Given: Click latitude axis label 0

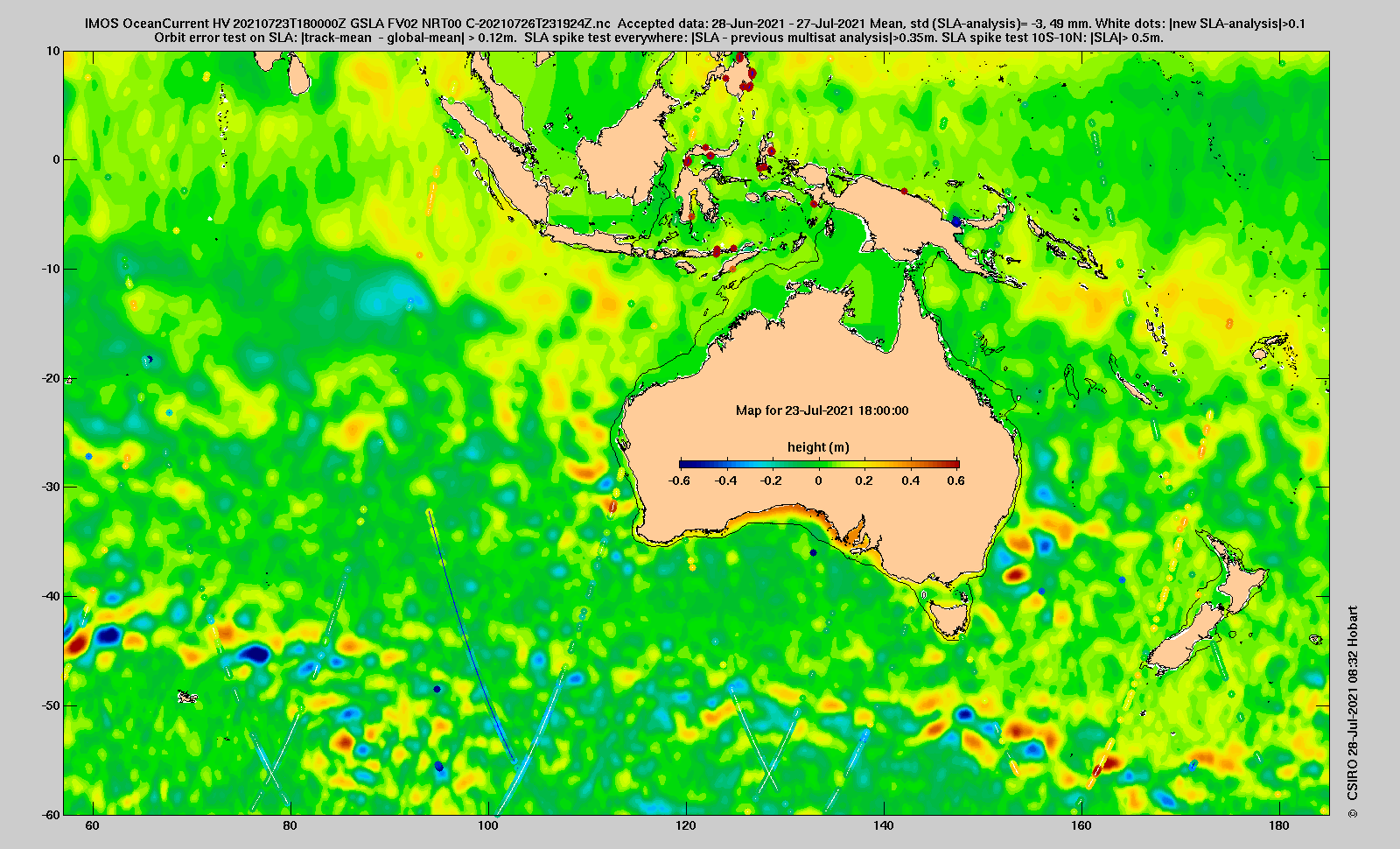Looking at the screenshot, I should (57, 159).
